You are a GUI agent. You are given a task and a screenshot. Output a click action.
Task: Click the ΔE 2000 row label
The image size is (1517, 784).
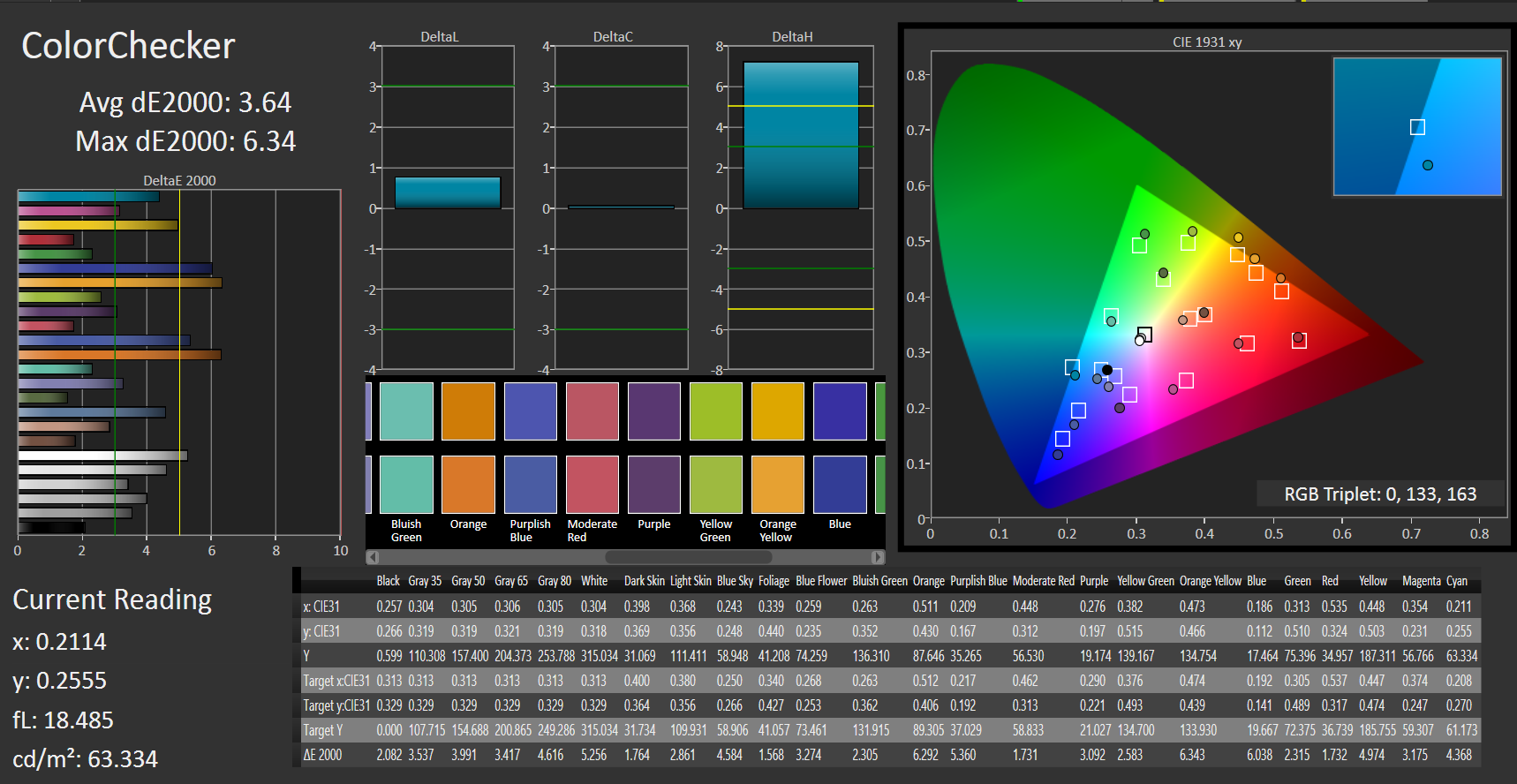coord(323,755)
